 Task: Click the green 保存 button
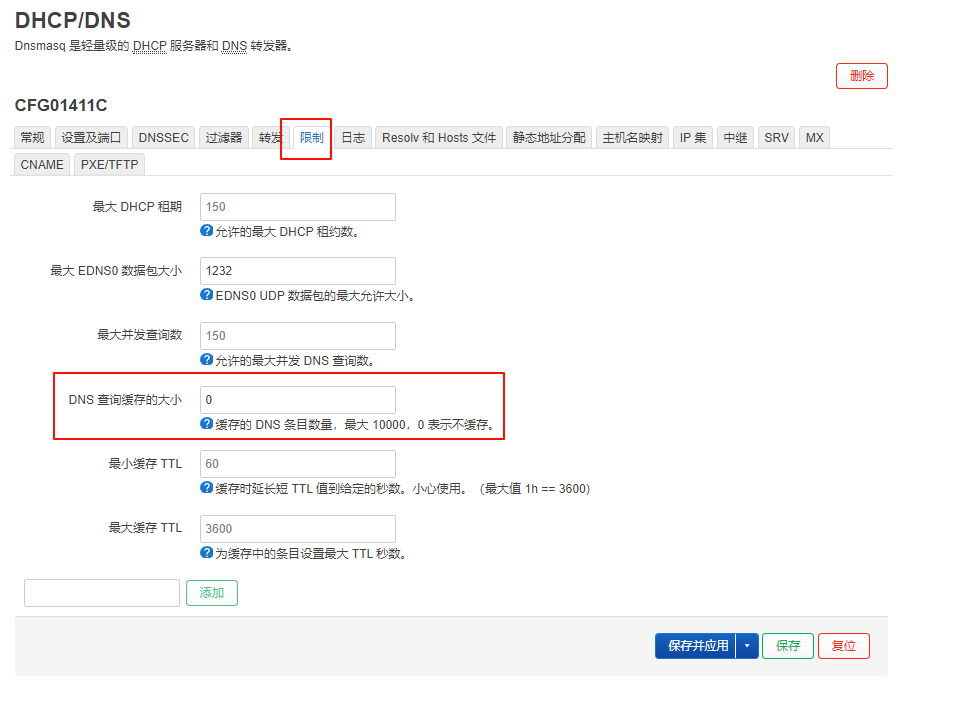pyautogui.click(x=788, y=646)
